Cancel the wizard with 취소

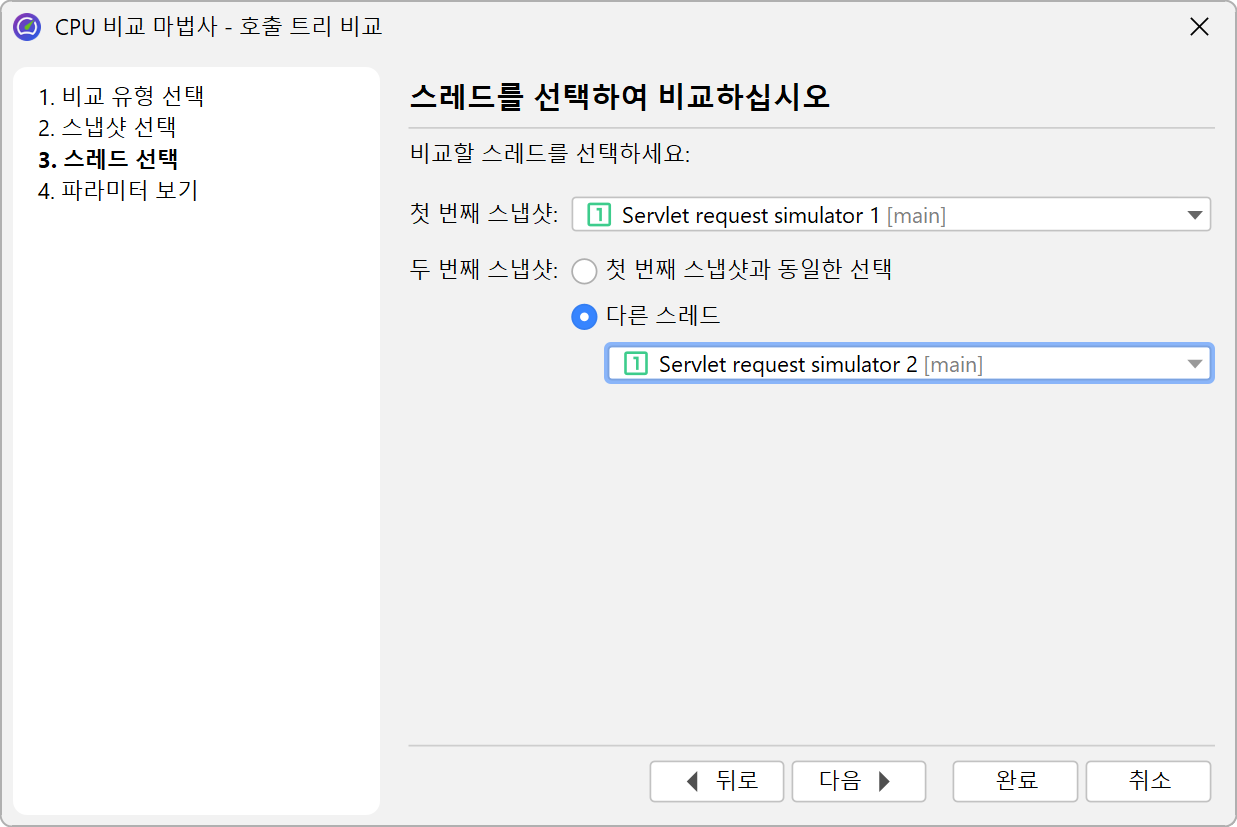pos(1148,781)
